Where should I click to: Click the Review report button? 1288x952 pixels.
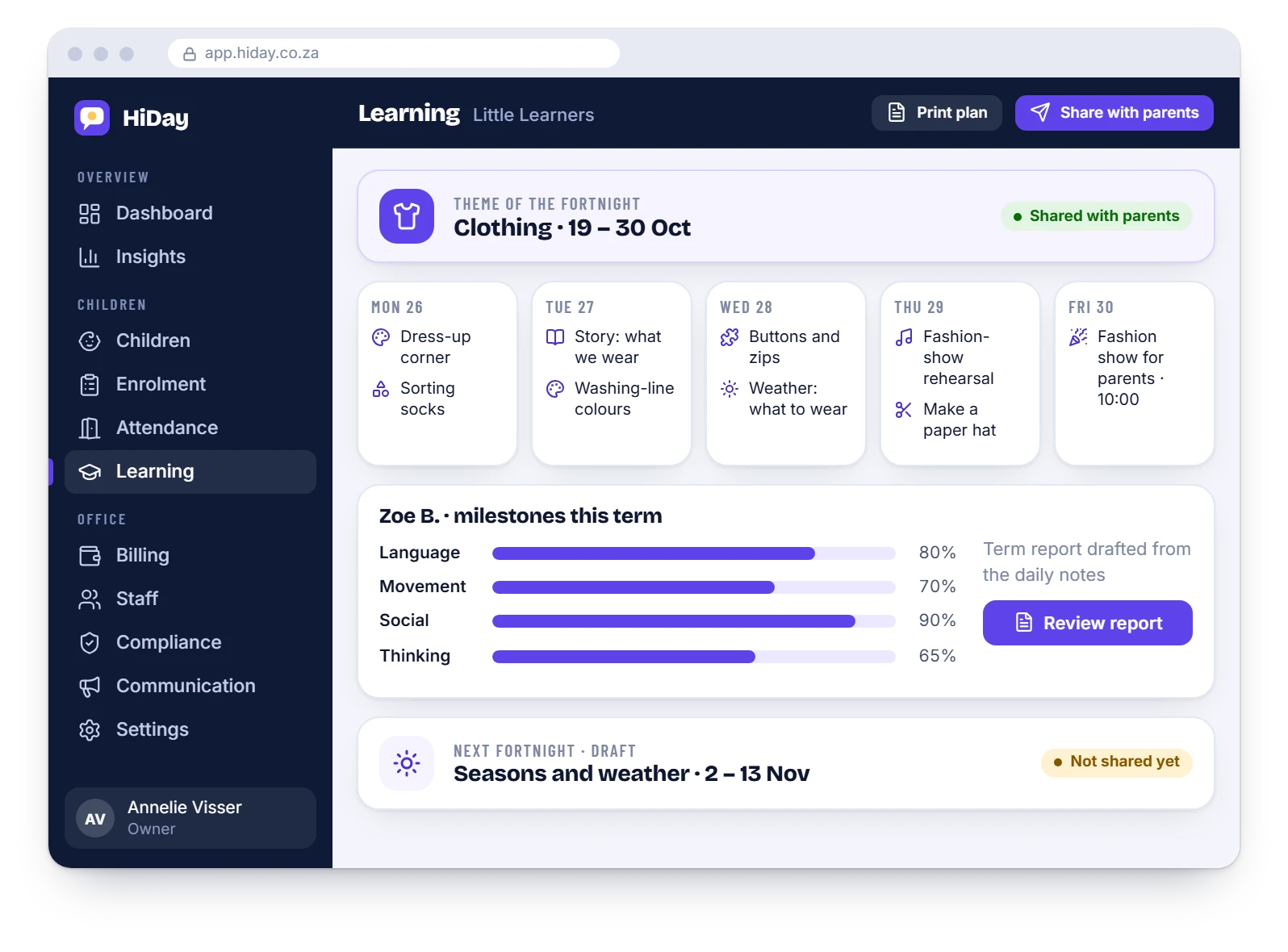click(x=1088, y=623)
